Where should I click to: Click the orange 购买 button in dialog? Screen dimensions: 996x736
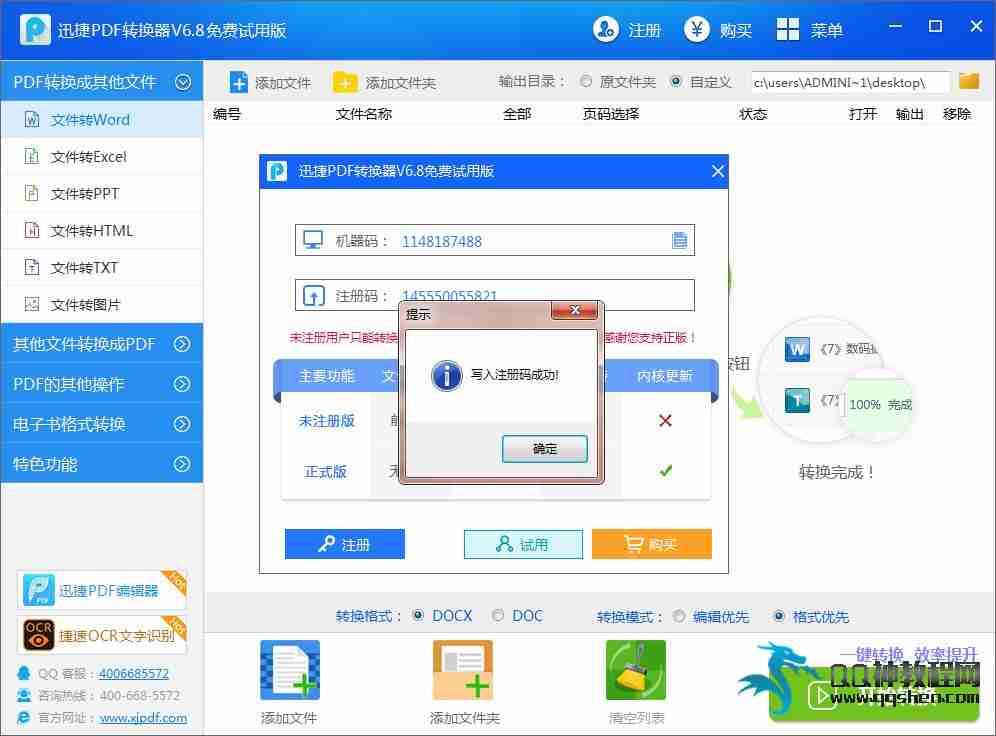651,544
